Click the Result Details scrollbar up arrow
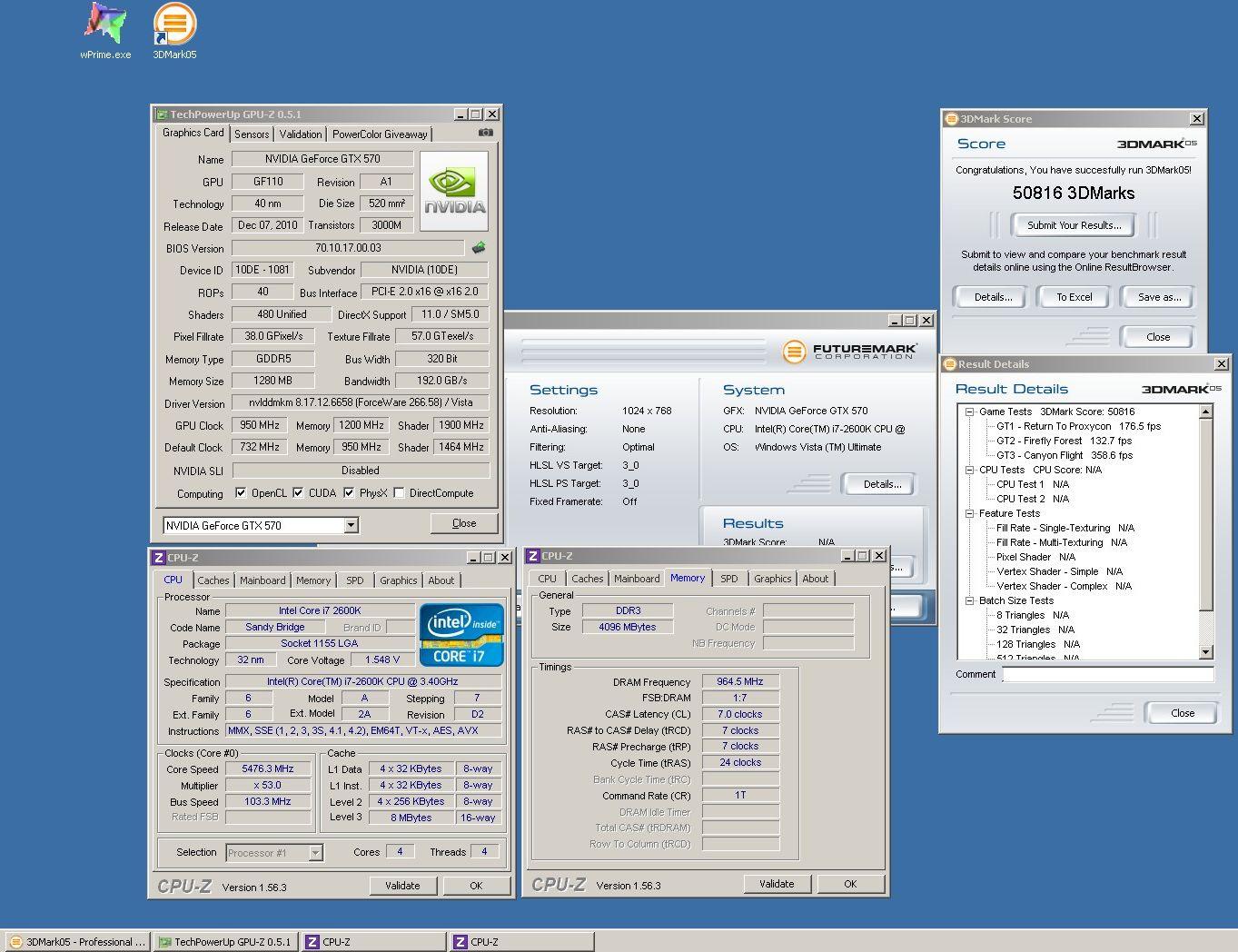Screen dimensions: 1238x952 1206,412
